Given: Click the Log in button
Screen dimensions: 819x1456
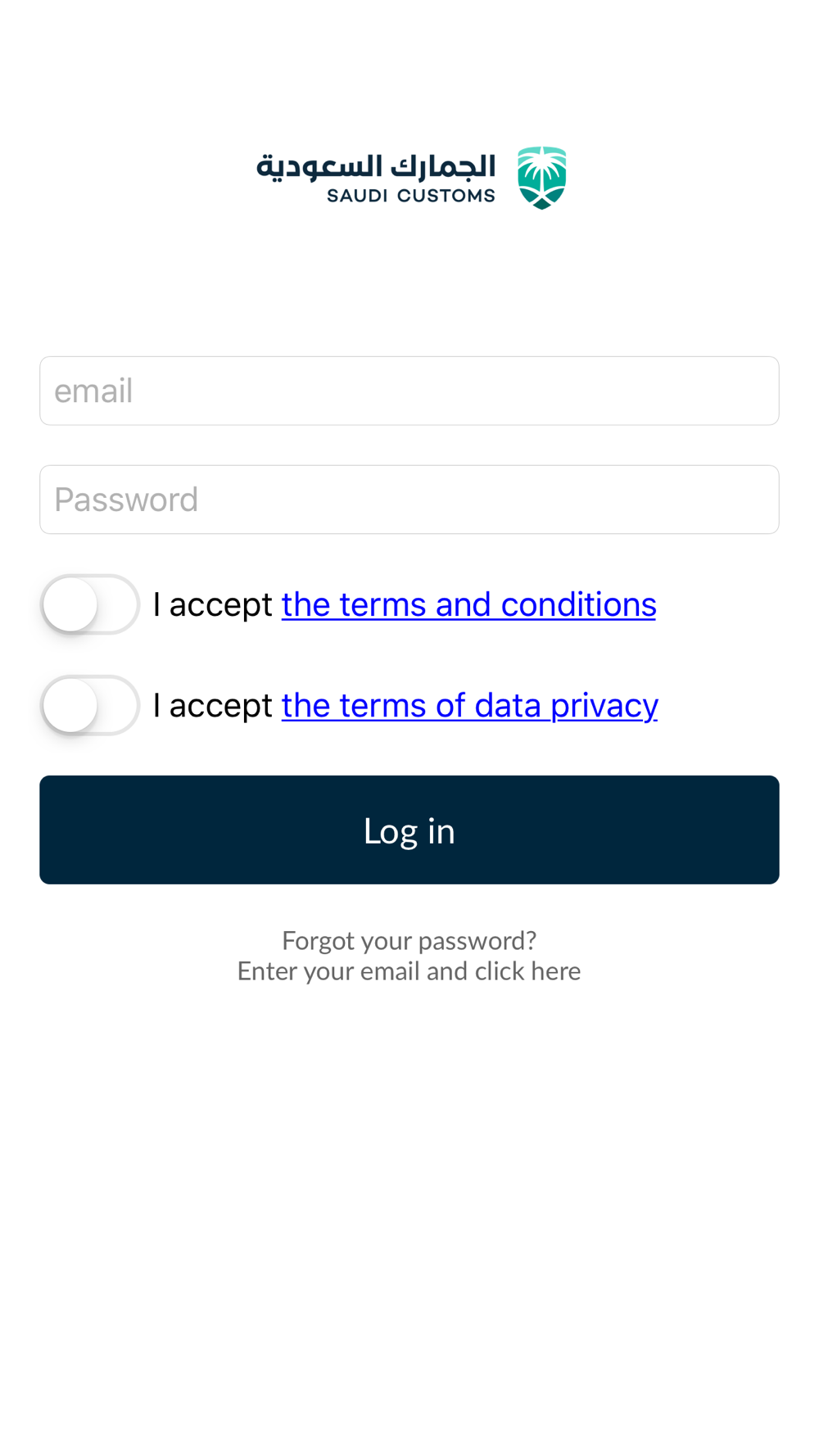Looking at the screenshot, I should coord(409,830).
